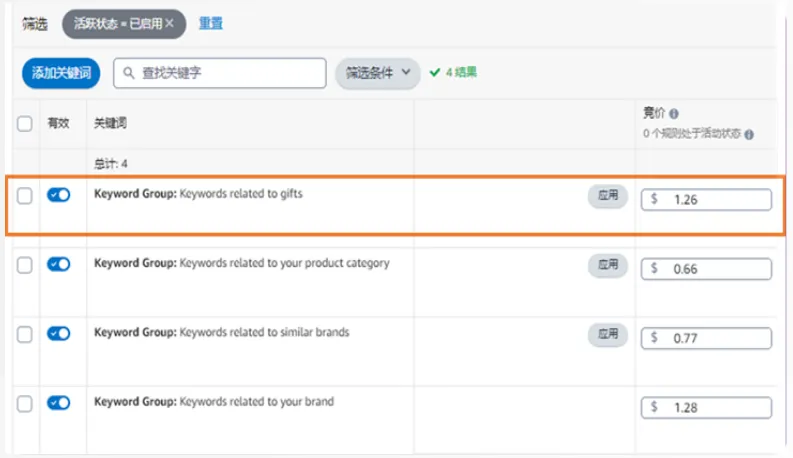Toggle the your brand keyword group switch
The width and height of the screenshot is (793, 458).
click(x=58, y=403)
